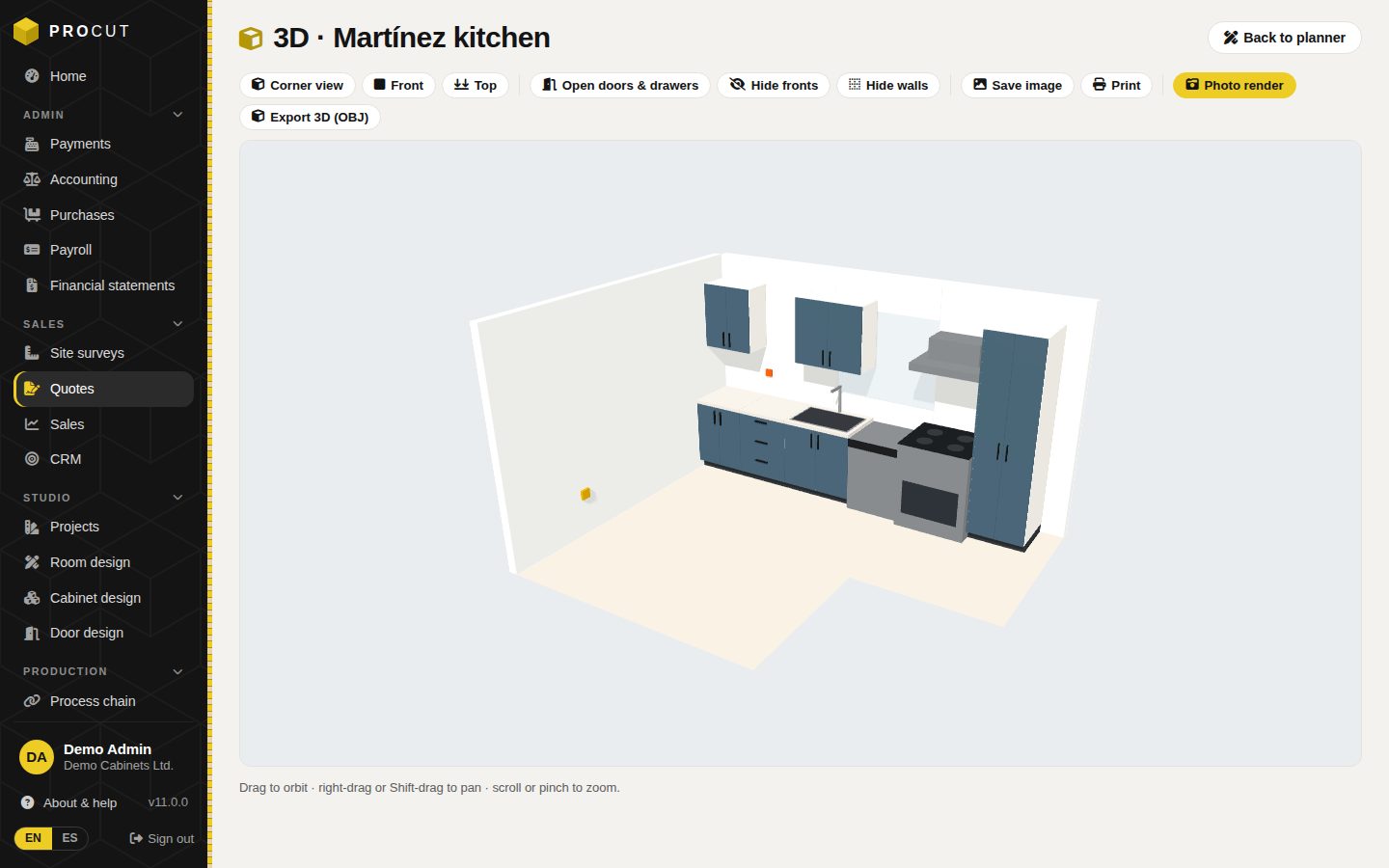Click Sign out link

(x=162, y=839)
